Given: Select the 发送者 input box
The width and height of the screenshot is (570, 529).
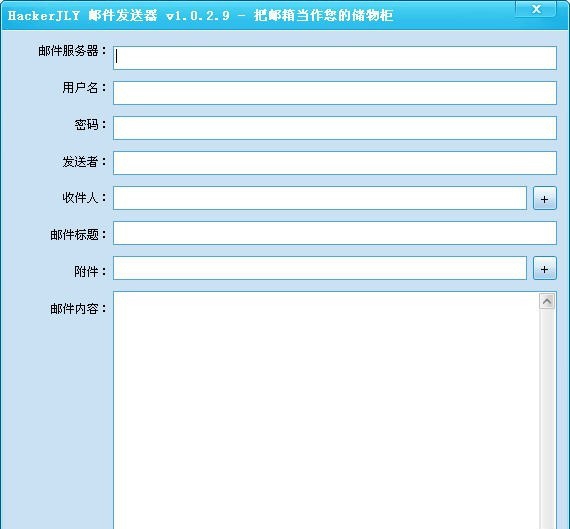Looking at the screenshot, I should tap(335, 163).
